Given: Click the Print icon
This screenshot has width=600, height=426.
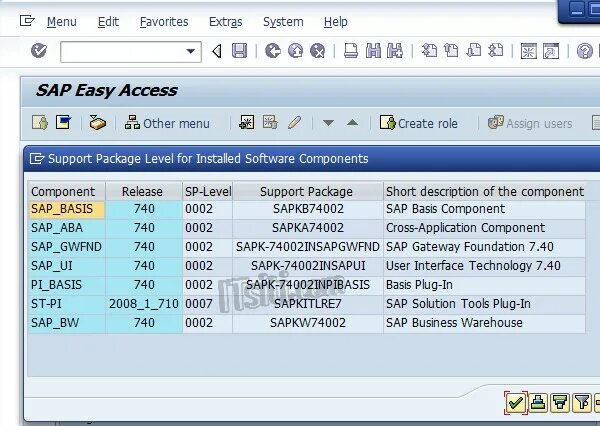Looking at the screenshot, I should (x=351, y=51).
